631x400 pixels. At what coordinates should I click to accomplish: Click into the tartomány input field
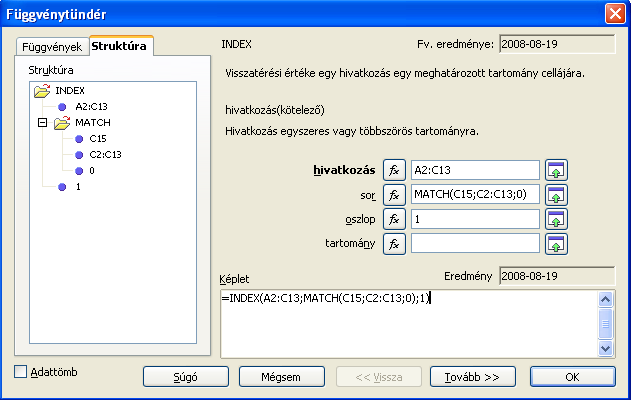click(475, 243)
